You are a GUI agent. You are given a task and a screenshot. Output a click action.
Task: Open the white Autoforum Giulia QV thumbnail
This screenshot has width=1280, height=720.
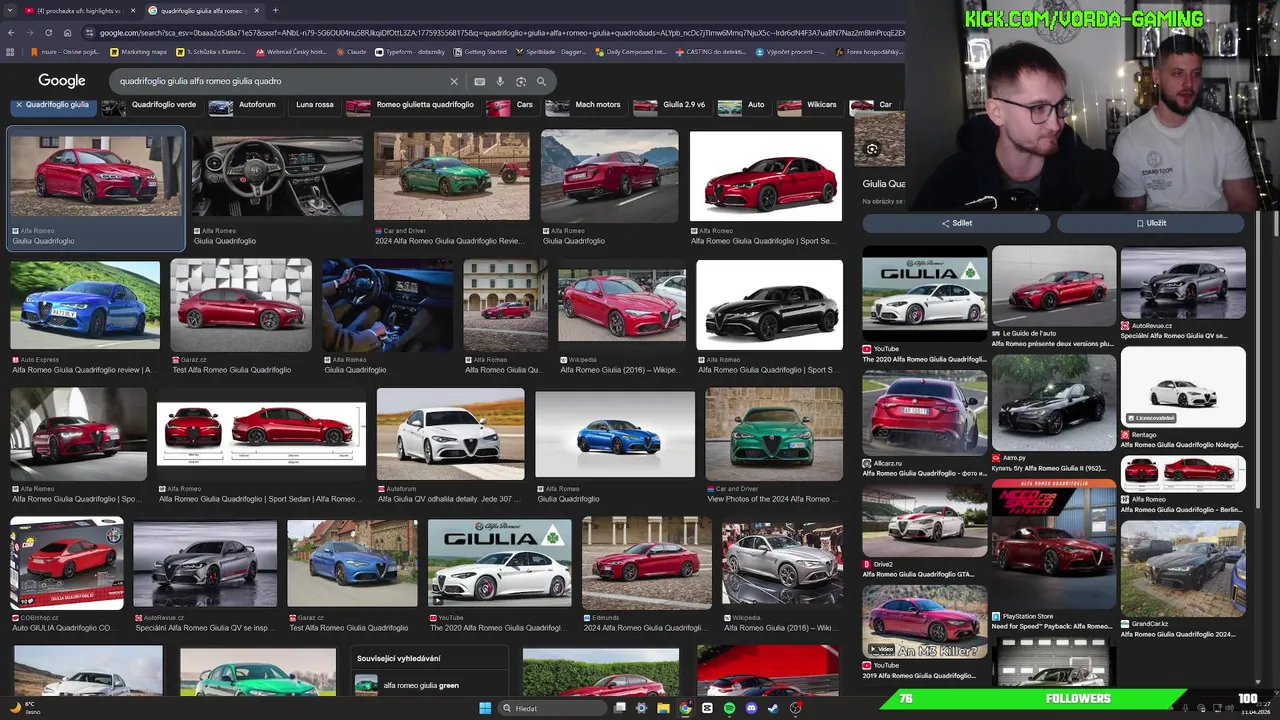click(x=450, y=435)
